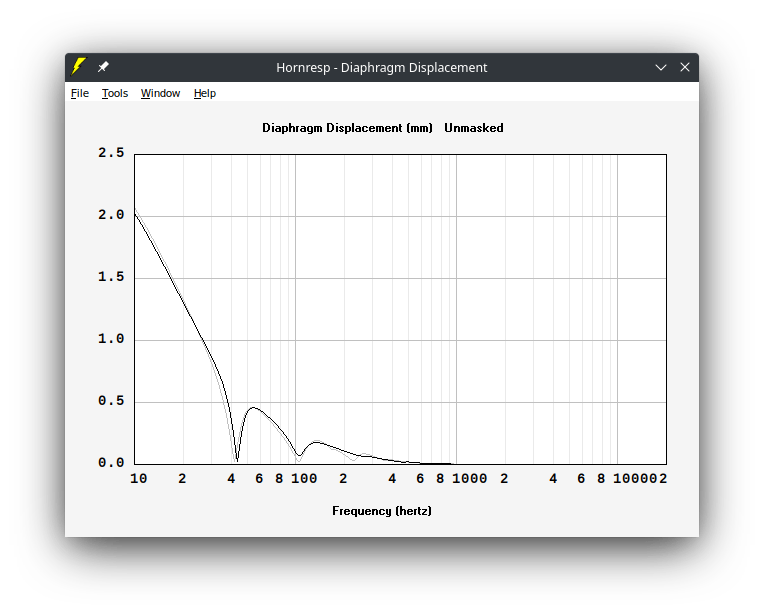Screen dimensions: 764x614
Task: Click the chart title 'Diaphragm Displacement (mm)'
Action: tap(347, 128)
